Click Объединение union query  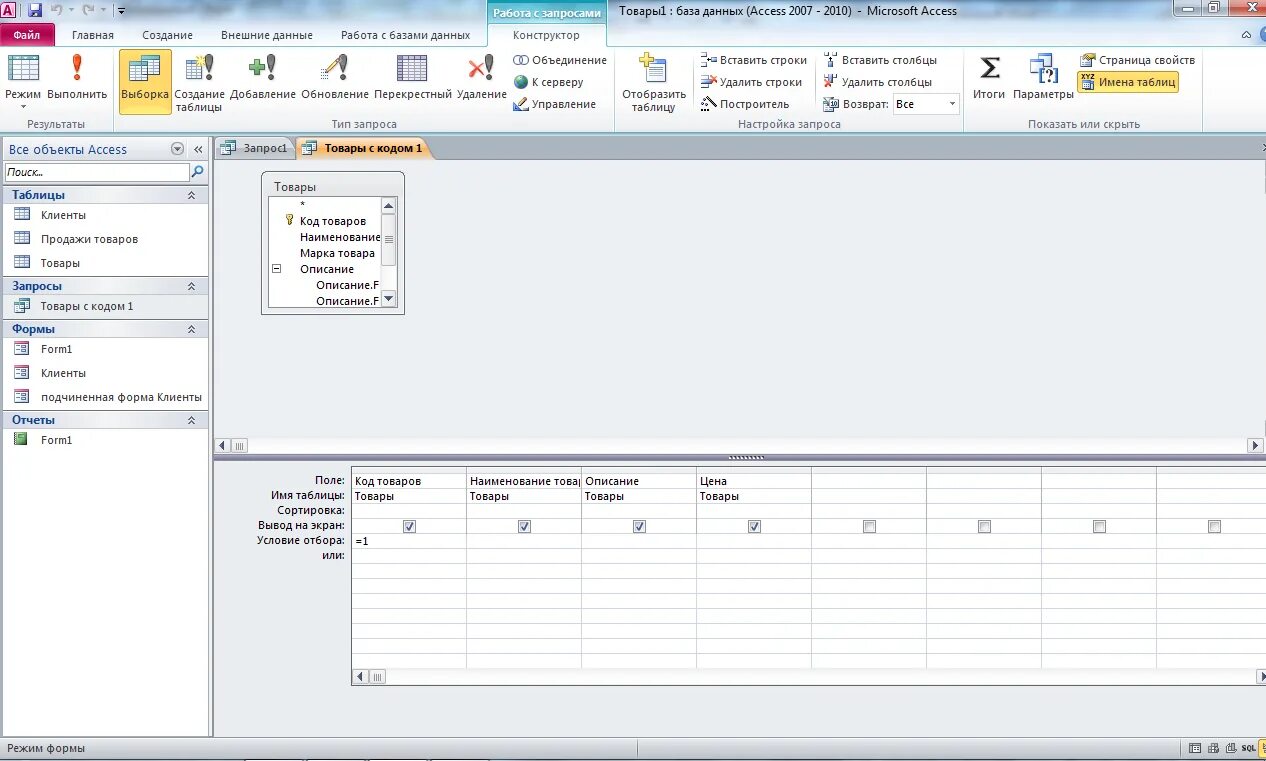(x=560, y=60)
